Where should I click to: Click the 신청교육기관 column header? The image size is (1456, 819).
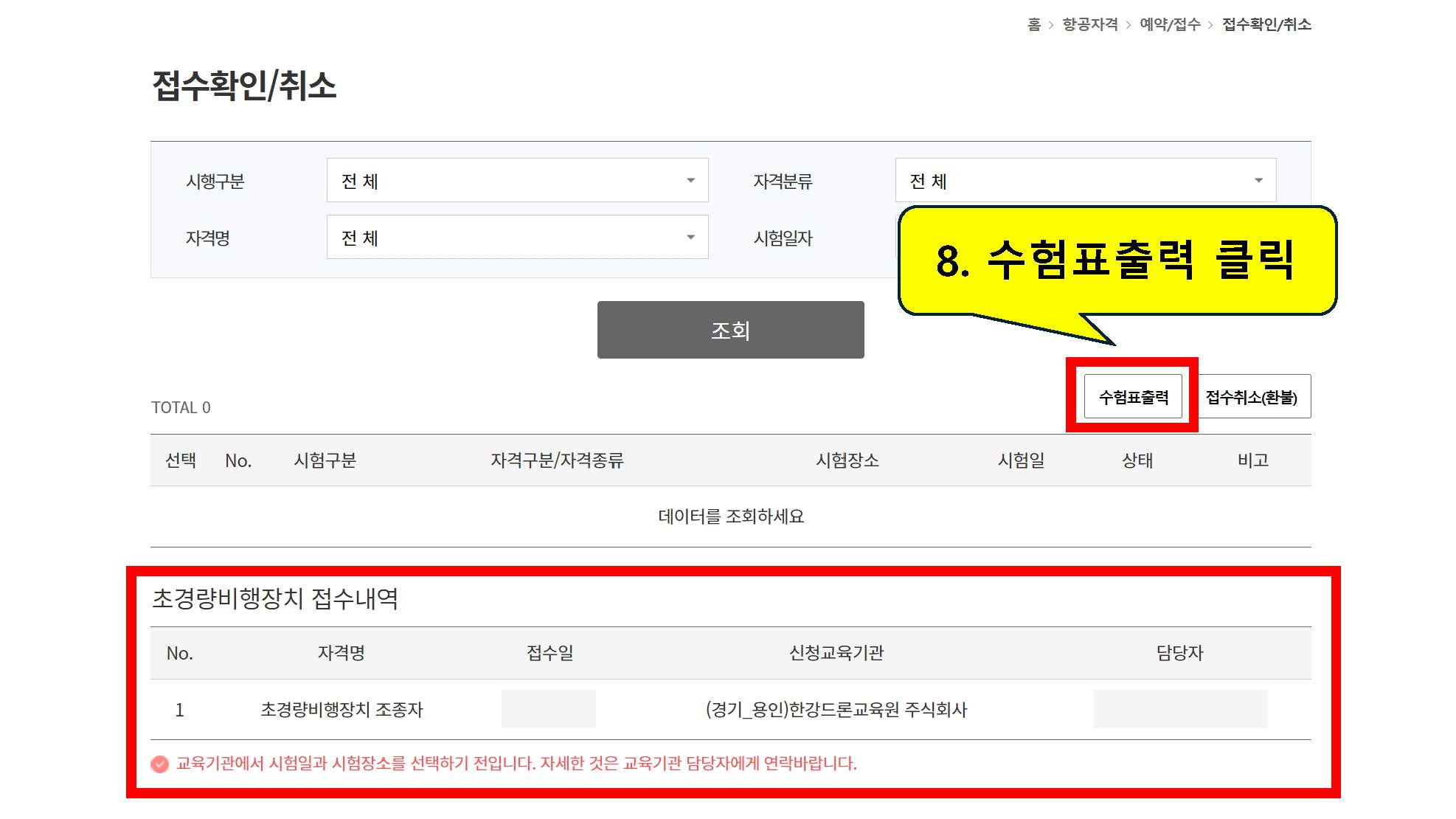coord(836,653)
